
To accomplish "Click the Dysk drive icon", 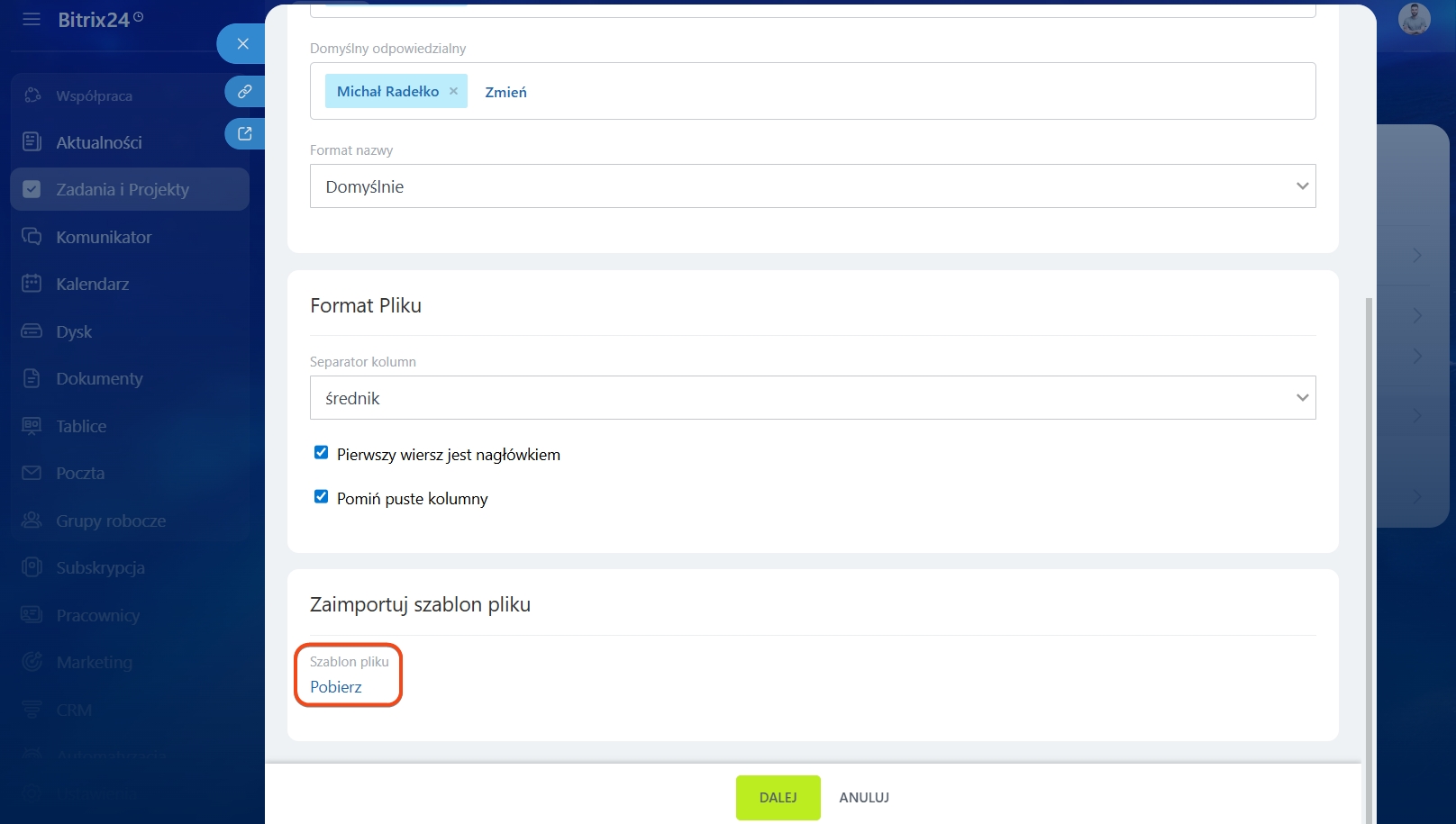I will click(x=32, y=331).
